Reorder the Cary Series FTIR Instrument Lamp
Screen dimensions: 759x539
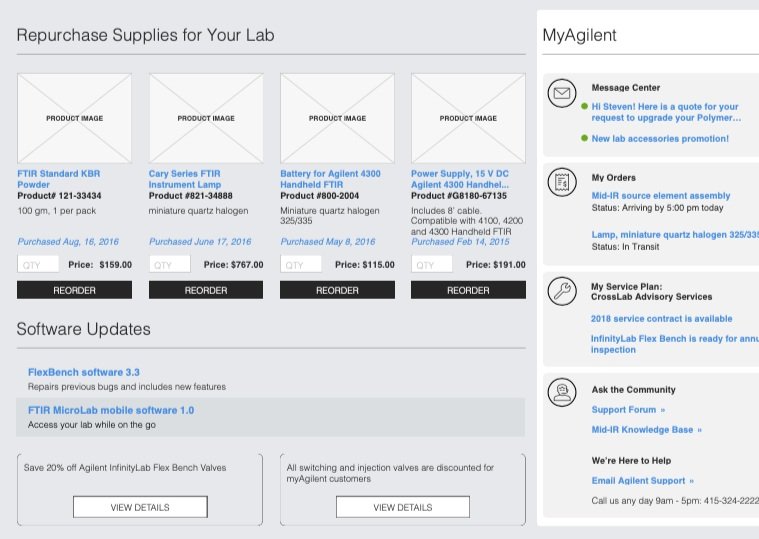pos(206,290)
